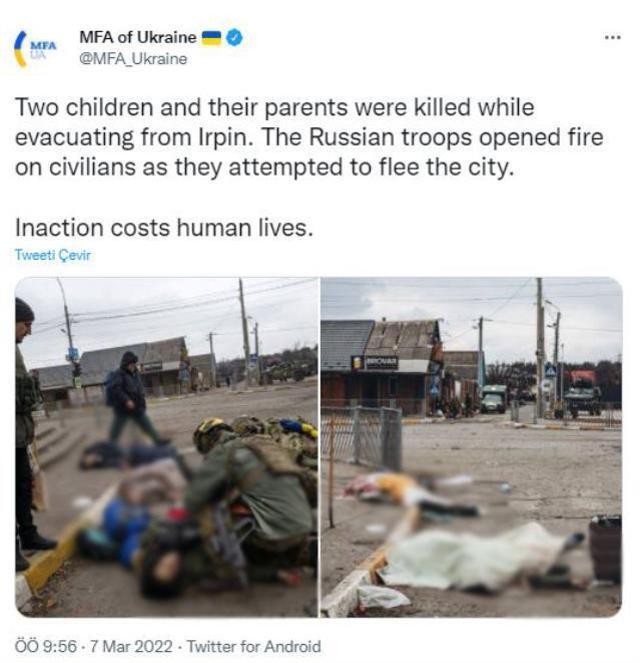640x663 pixels.
Task: Open the MFA of Ukraine display name
Action: point(138,37)
